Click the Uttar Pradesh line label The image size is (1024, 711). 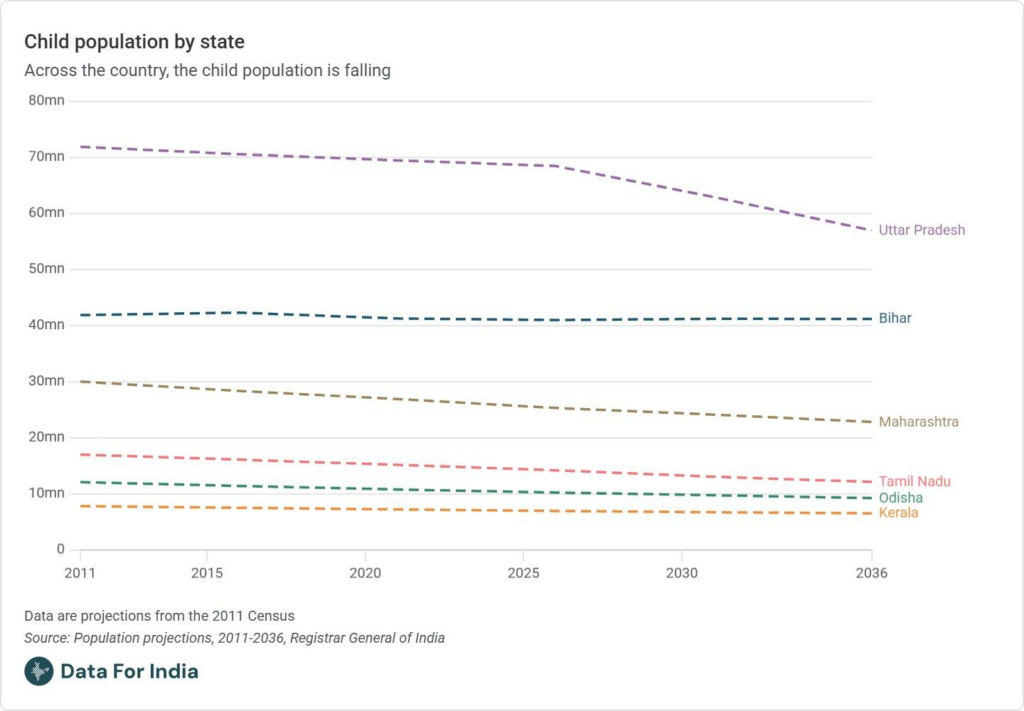921,230
